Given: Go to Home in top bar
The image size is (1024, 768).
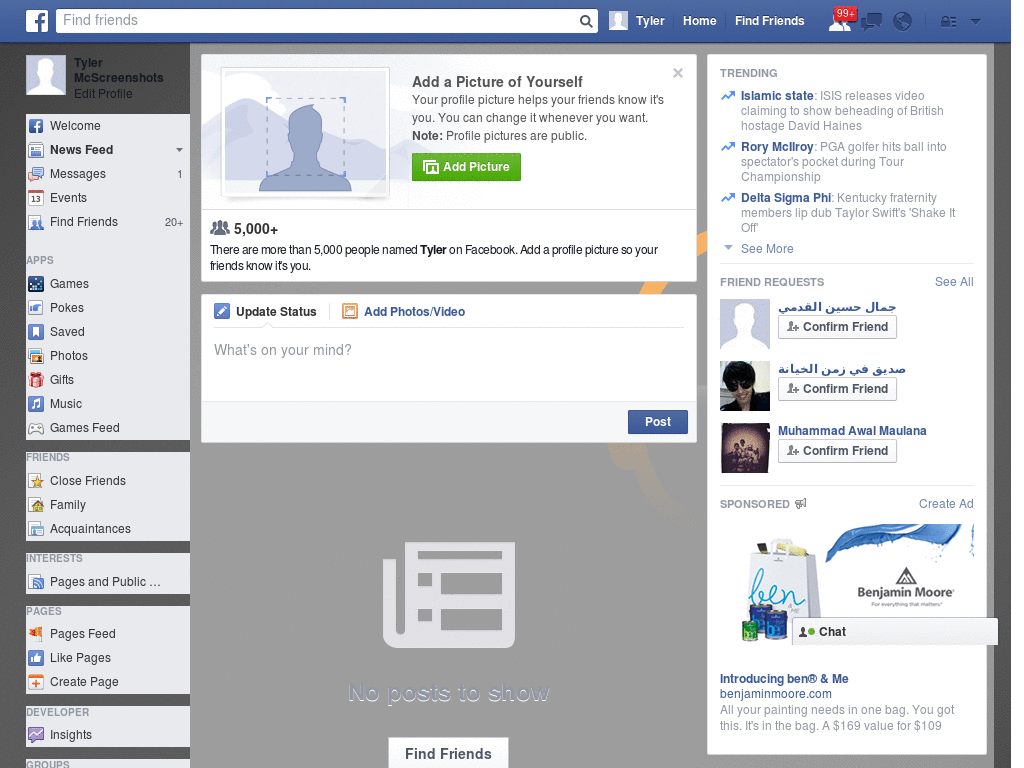Looking at the screenshot, I should [699, 21].
